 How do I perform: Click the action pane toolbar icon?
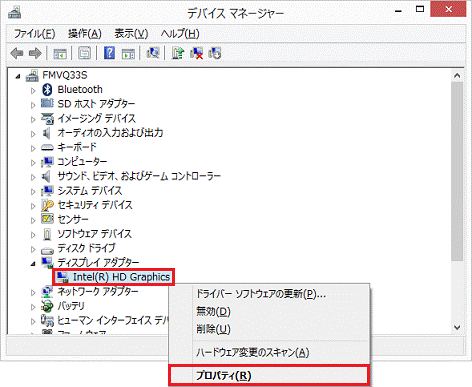pyautogui.click(x=128, y=53)
